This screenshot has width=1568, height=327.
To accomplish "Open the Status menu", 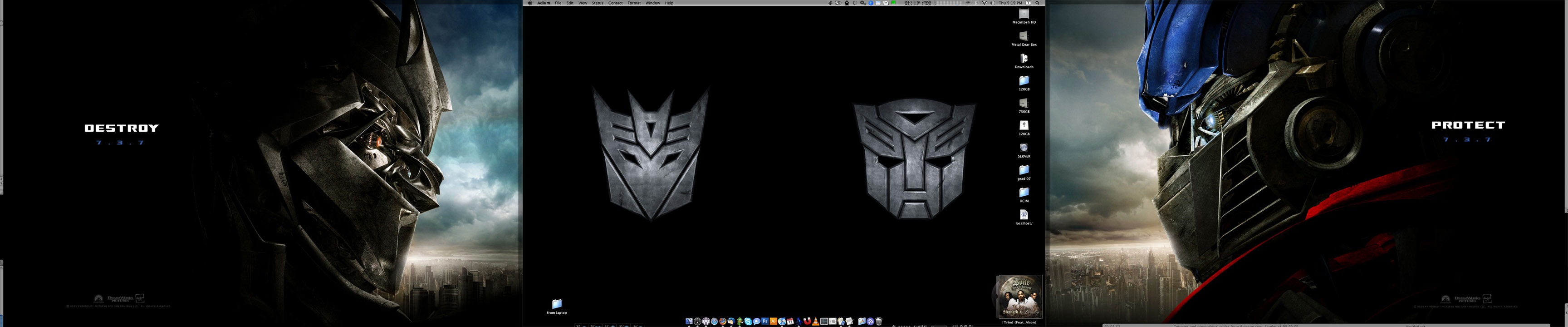I will tap(598, 3).
